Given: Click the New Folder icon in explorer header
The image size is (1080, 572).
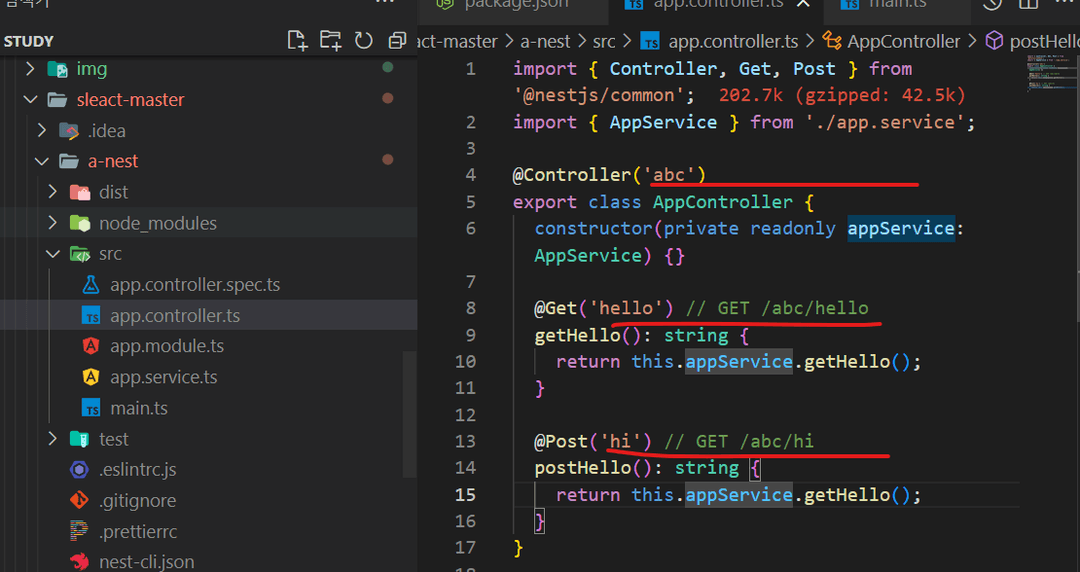Looking at the screenshot, I should tap(331, 41).
